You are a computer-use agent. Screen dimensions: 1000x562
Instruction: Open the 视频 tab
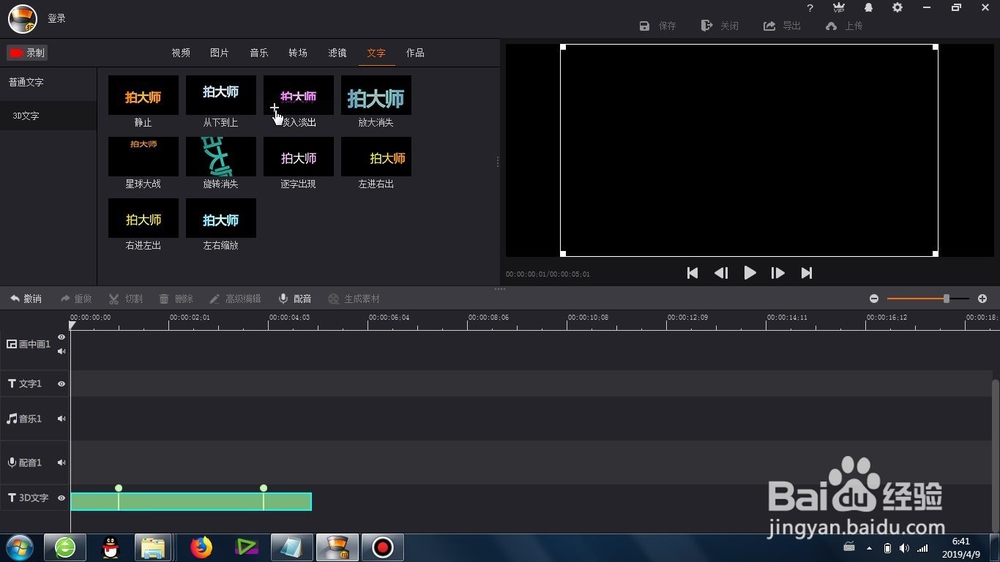tap(180, 53)
